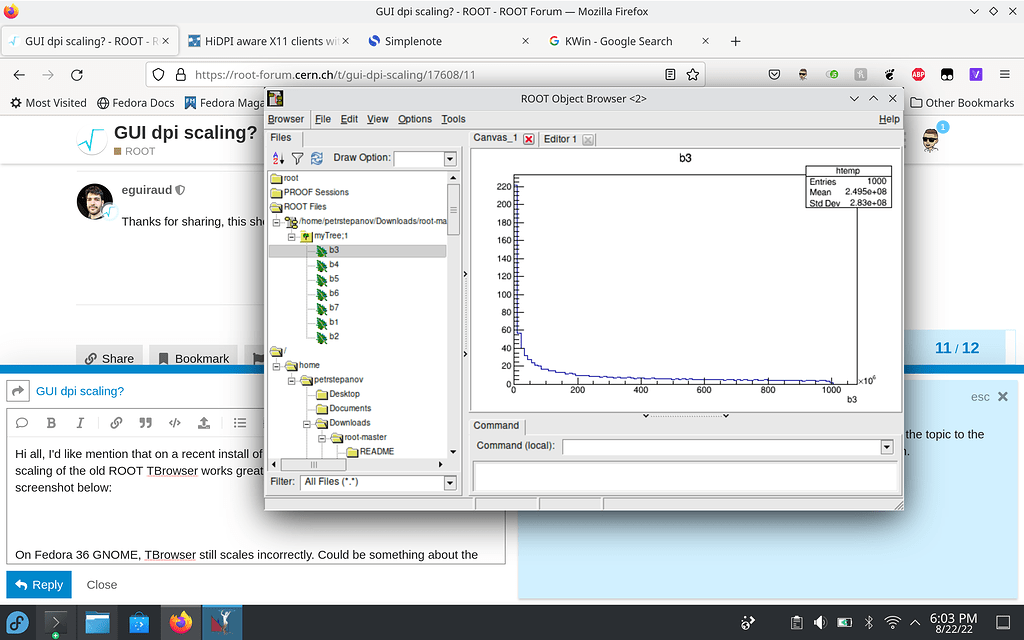The image size is (1024, 640).
Task: Click the blockquote icon in forum editor
Action: coord(145,423)
